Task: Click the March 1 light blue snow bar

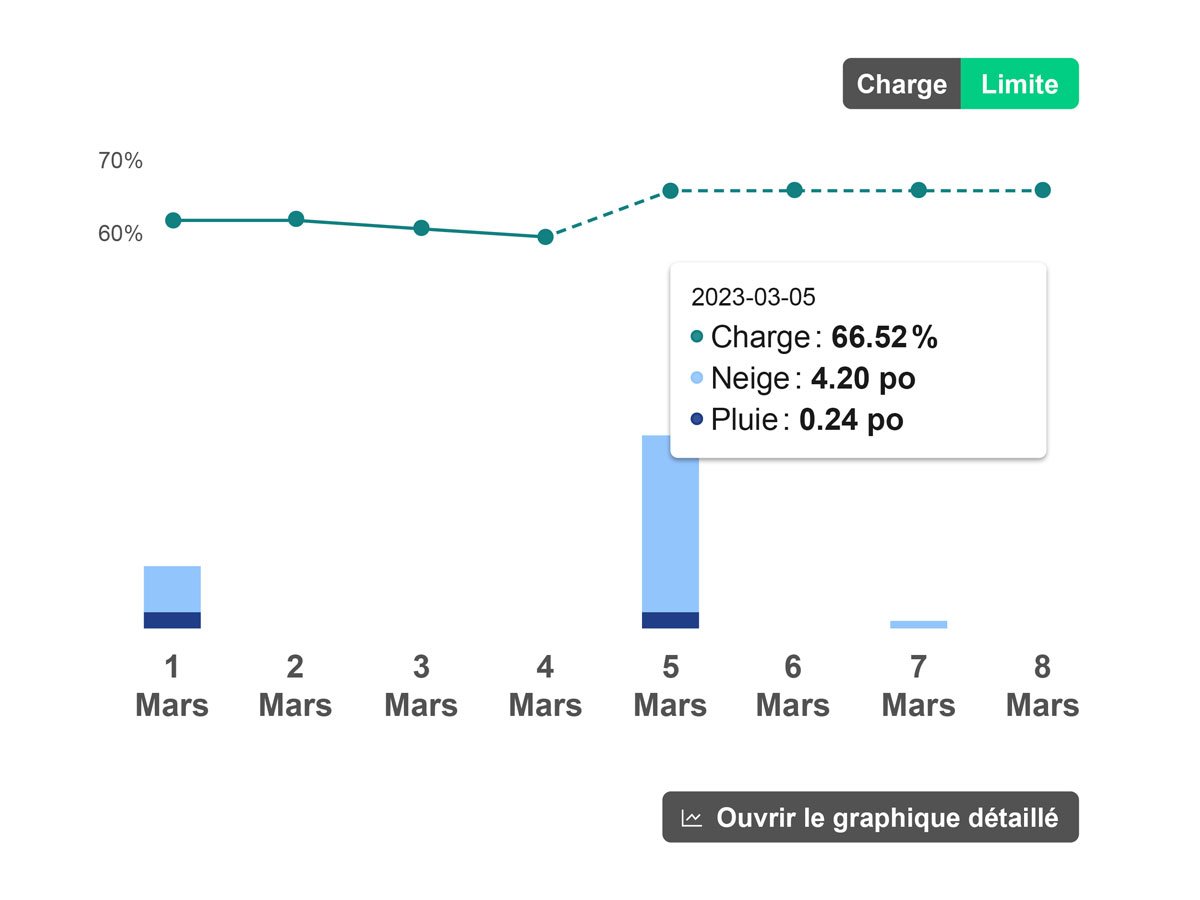Action: point(172,589)
